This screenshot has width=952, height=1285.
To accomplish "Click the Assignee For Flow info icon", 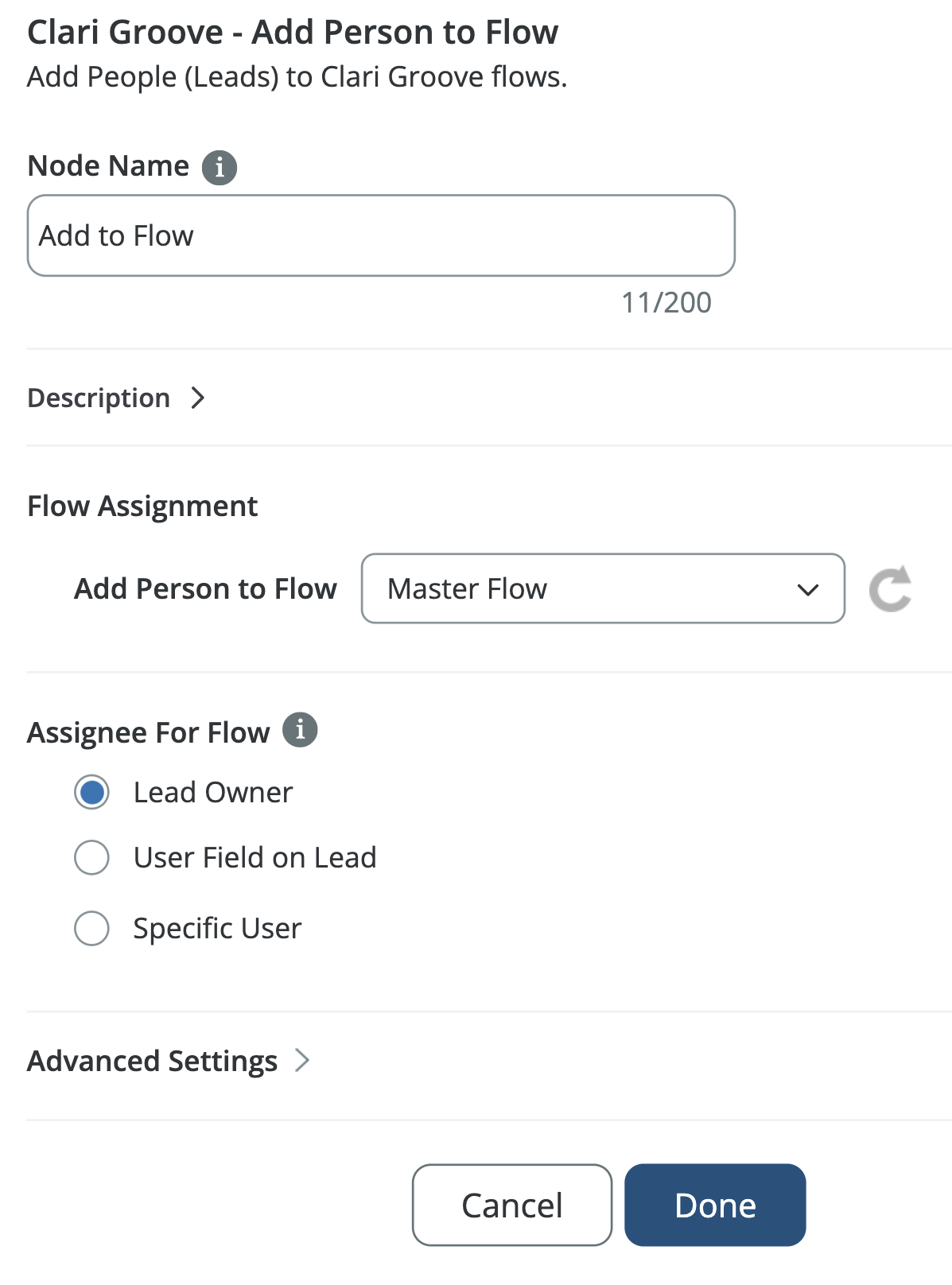I will [x=300, y=729].
